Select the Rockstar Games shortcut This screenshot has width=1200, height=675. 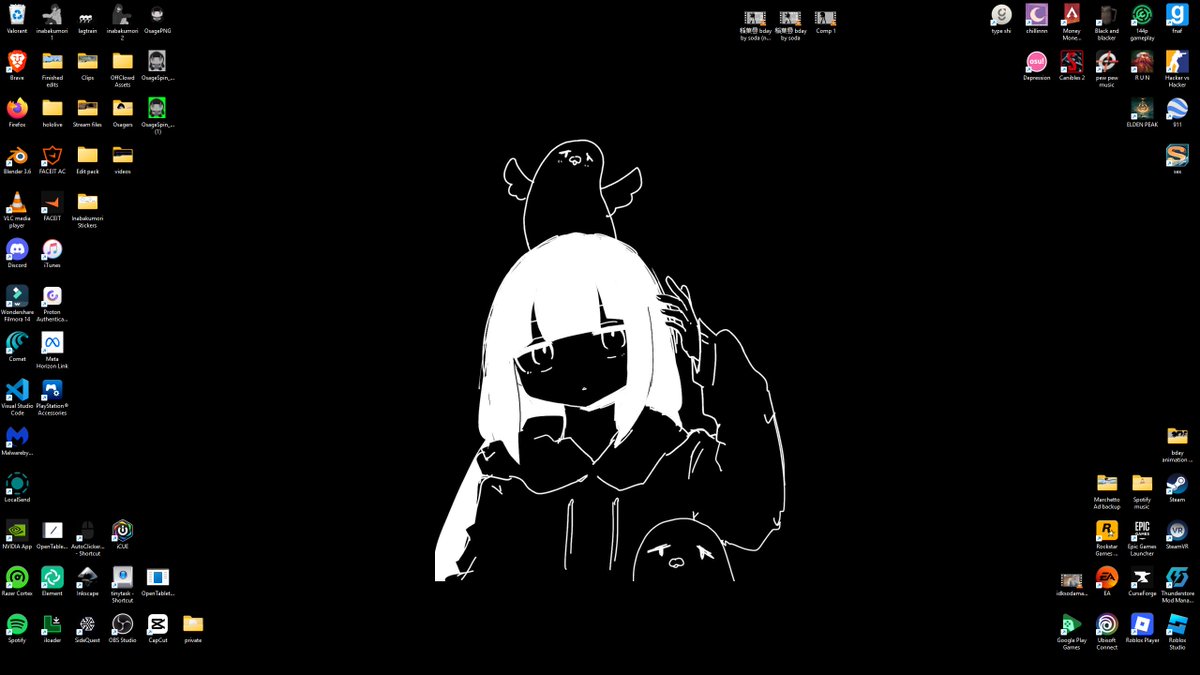pos(1106,530)
